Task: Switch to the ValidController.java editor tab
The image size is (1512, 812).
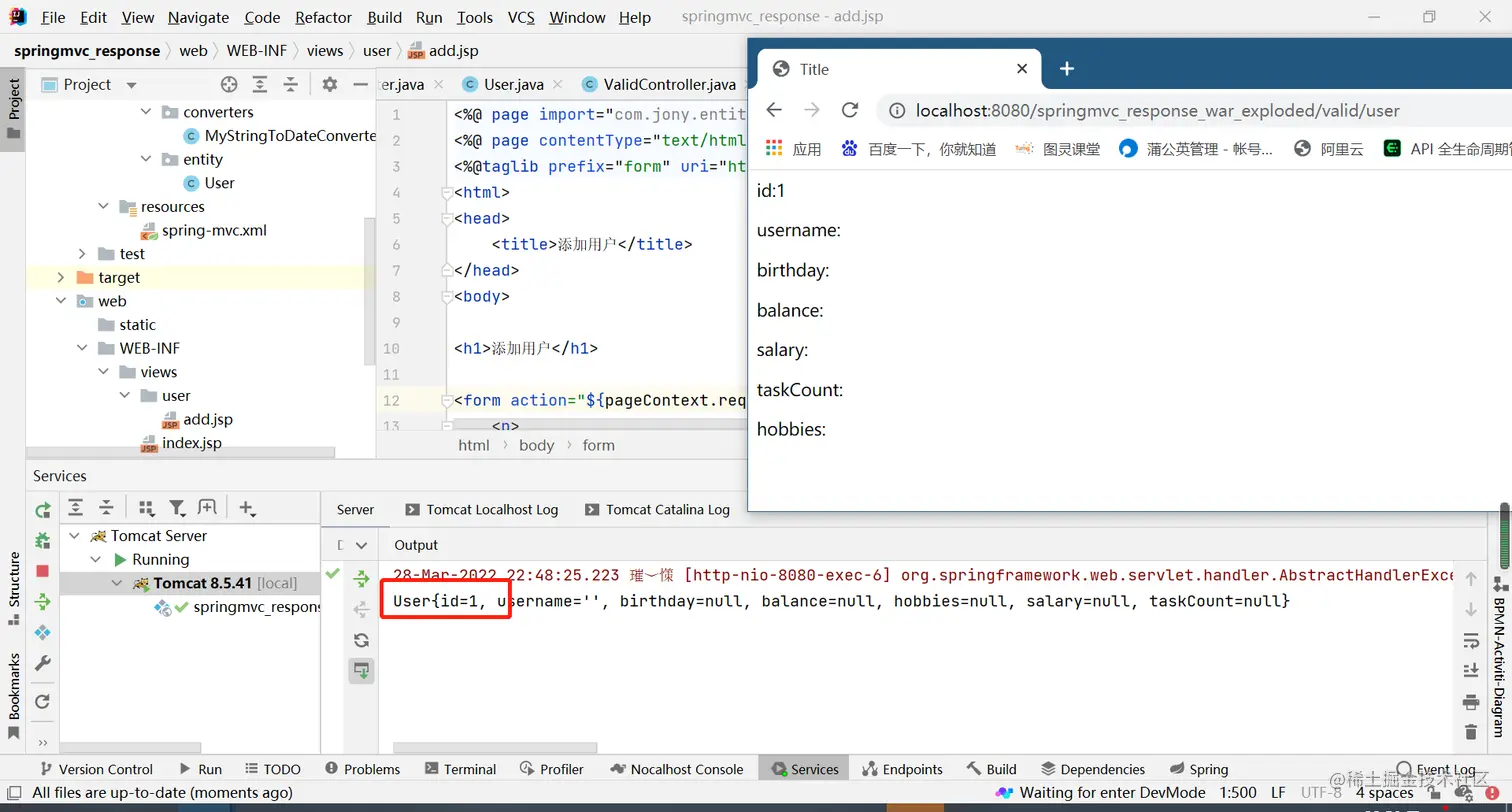Action: pos(669,85)
